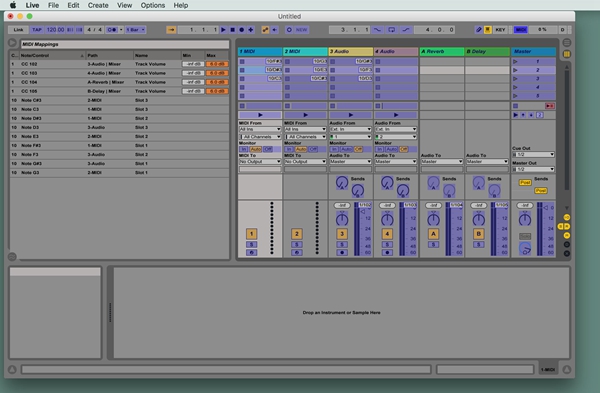Click the NEW button in transport
Viewport: 600px width, 393px height.
coord(301,29)
